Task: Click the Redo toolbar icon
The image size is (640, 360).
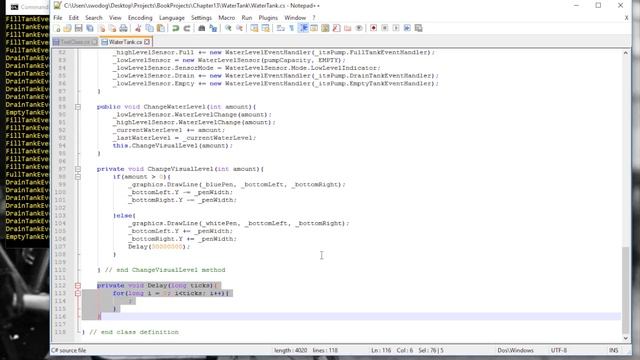Action: coord(187,28)
